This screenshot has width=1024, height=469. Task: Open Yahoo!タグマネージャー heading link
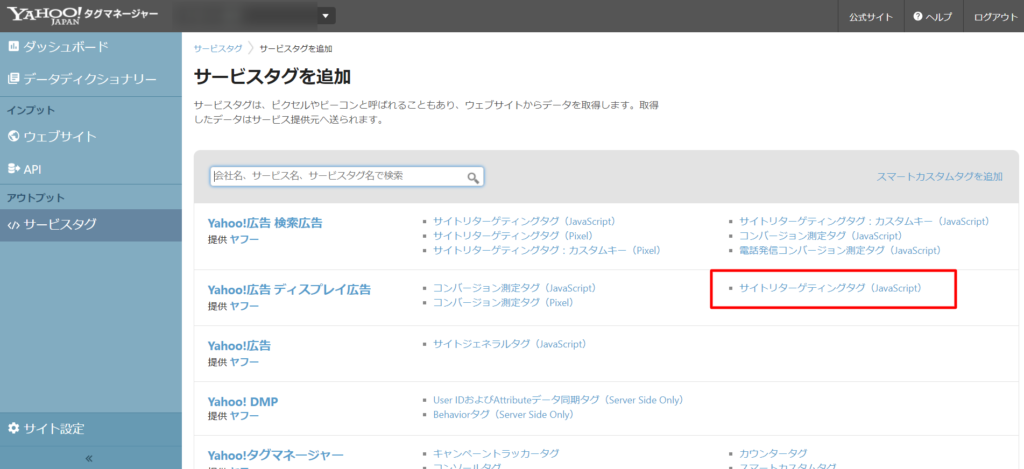tap(276, 455)
